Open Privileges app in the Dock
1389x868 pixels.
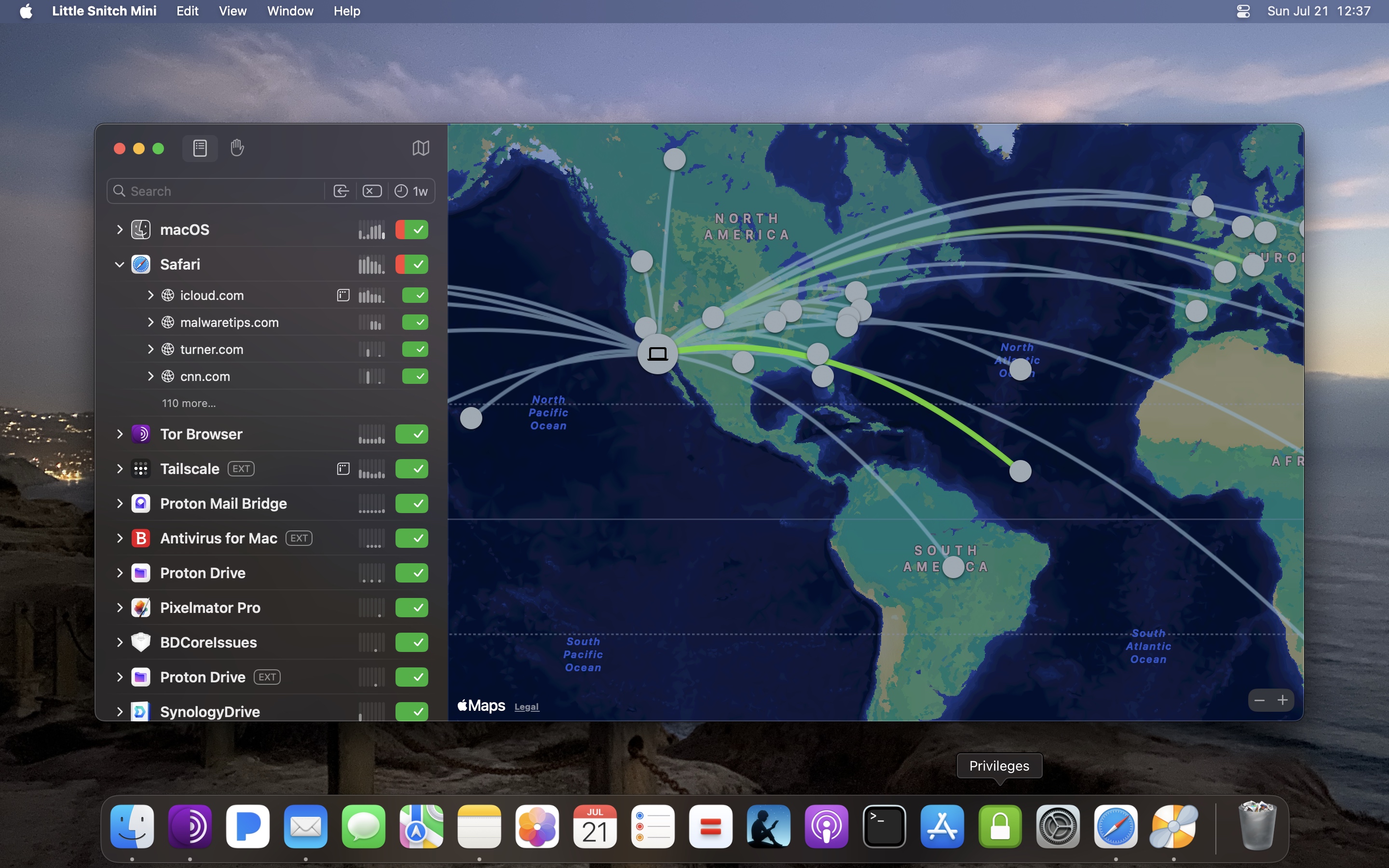pos(1000,827)
